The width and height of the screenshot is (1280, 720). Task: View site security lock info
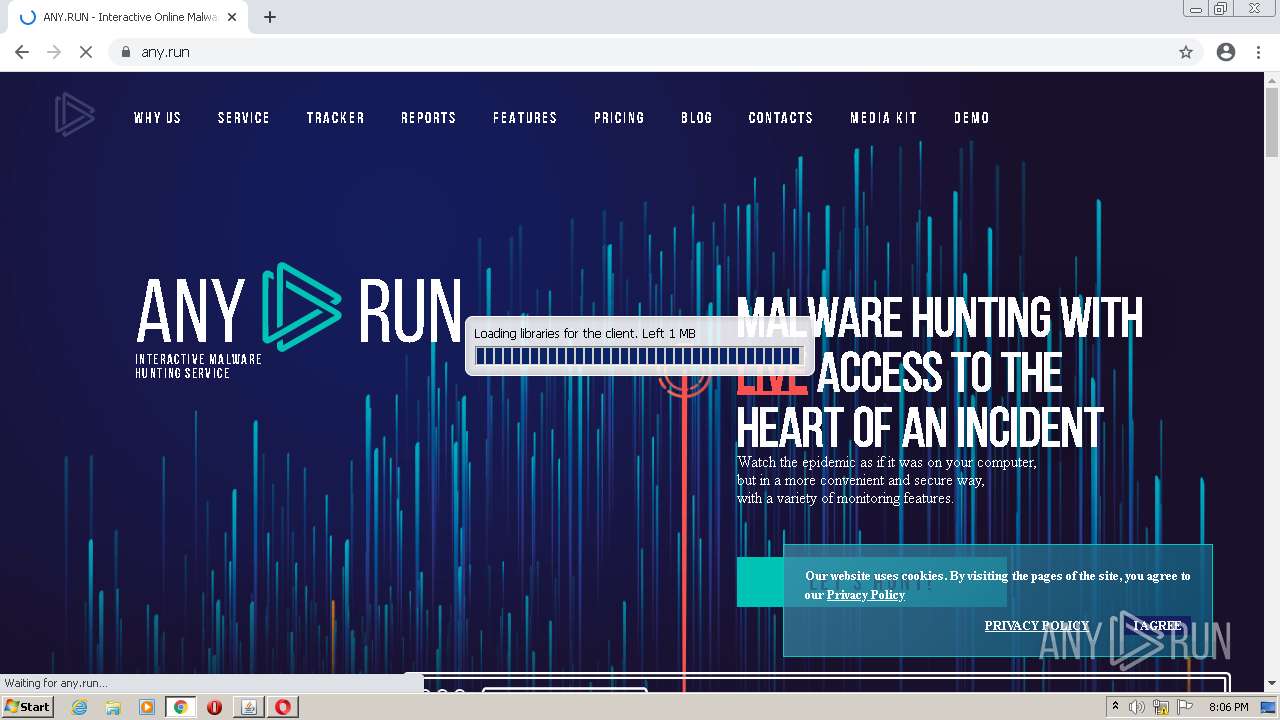point(125,52)
